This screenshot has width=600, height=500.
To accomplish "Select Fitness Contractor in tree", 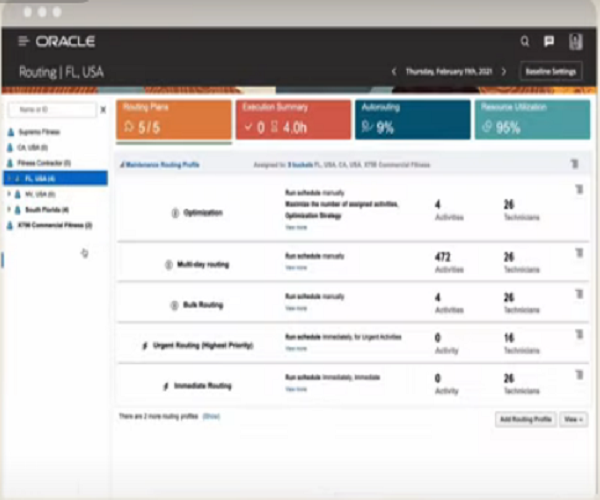I will click(x=44, y=163).
